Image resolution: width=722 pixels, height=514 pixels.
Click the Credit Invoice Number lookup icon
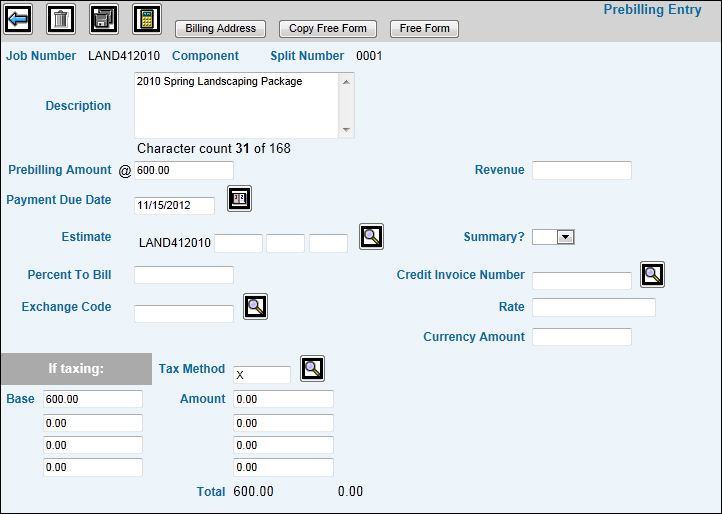(x=652, y=275)
